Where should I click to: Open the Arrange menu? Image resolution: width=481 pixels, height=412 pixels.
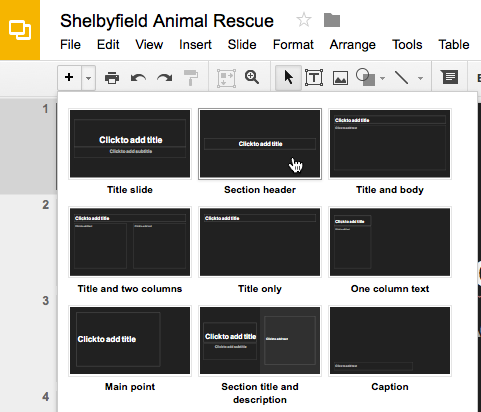coord(353,45)
